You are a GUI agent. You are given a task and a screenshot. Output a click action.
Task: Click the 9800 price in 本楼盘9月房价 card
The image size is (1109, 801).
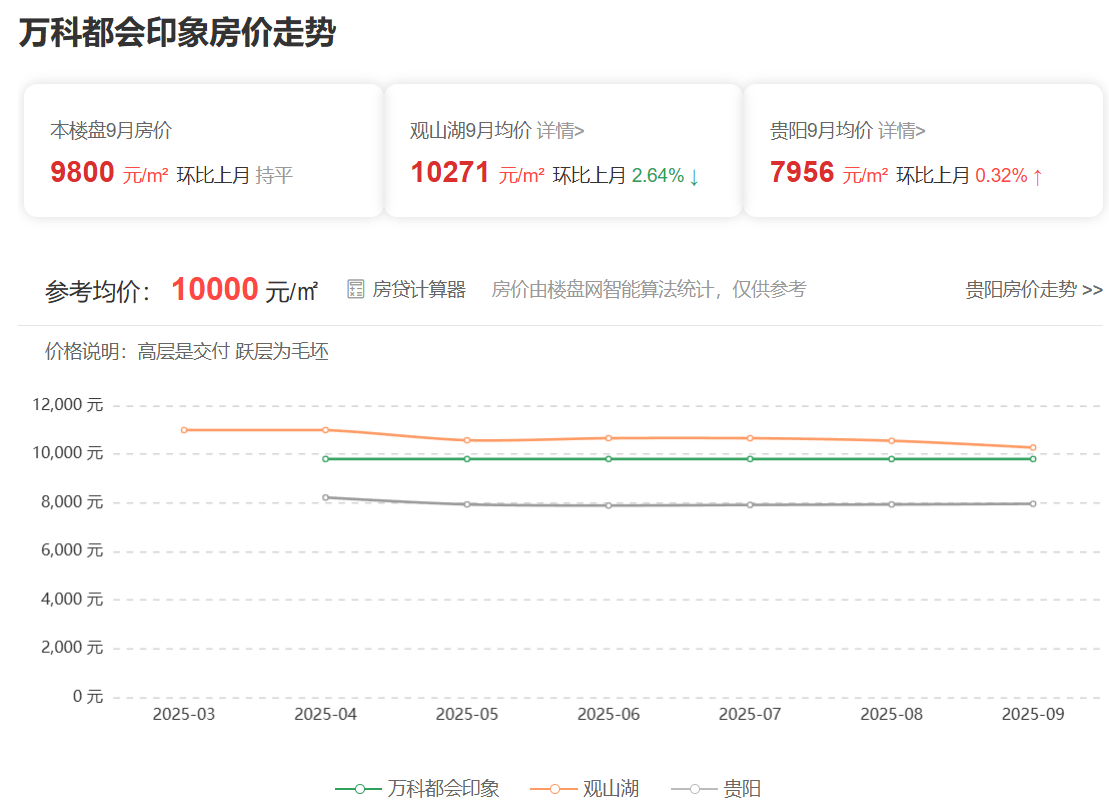click(82, 173)
